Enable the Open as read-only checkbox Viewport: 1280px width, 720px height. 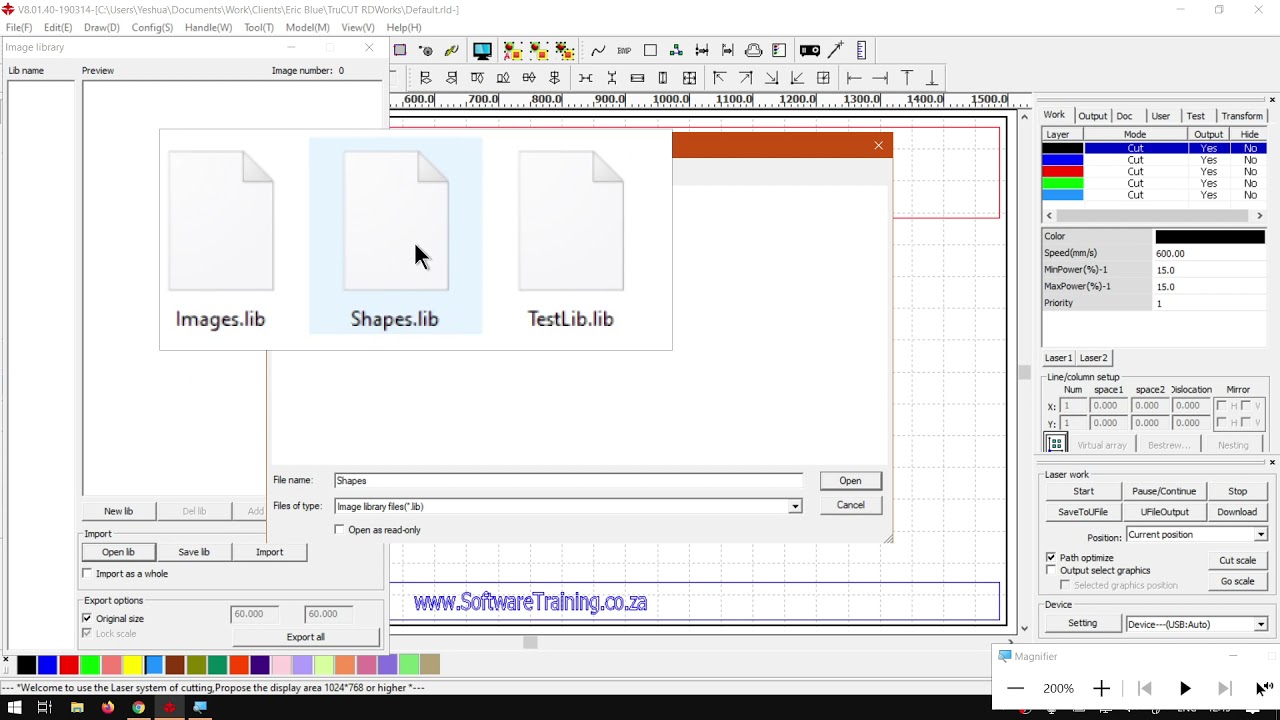340,530
